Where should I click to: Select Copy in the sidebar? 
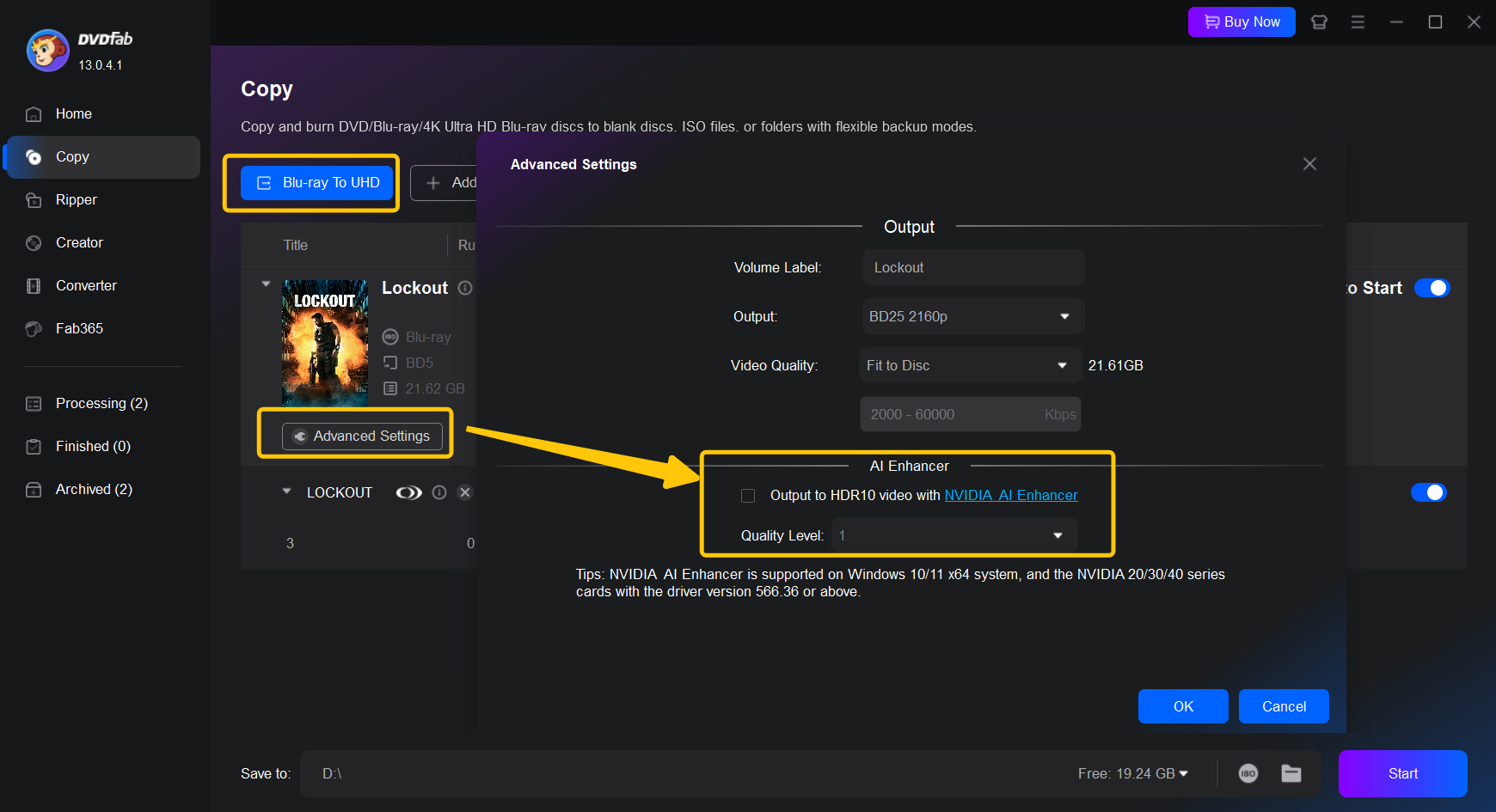[103, 157]
